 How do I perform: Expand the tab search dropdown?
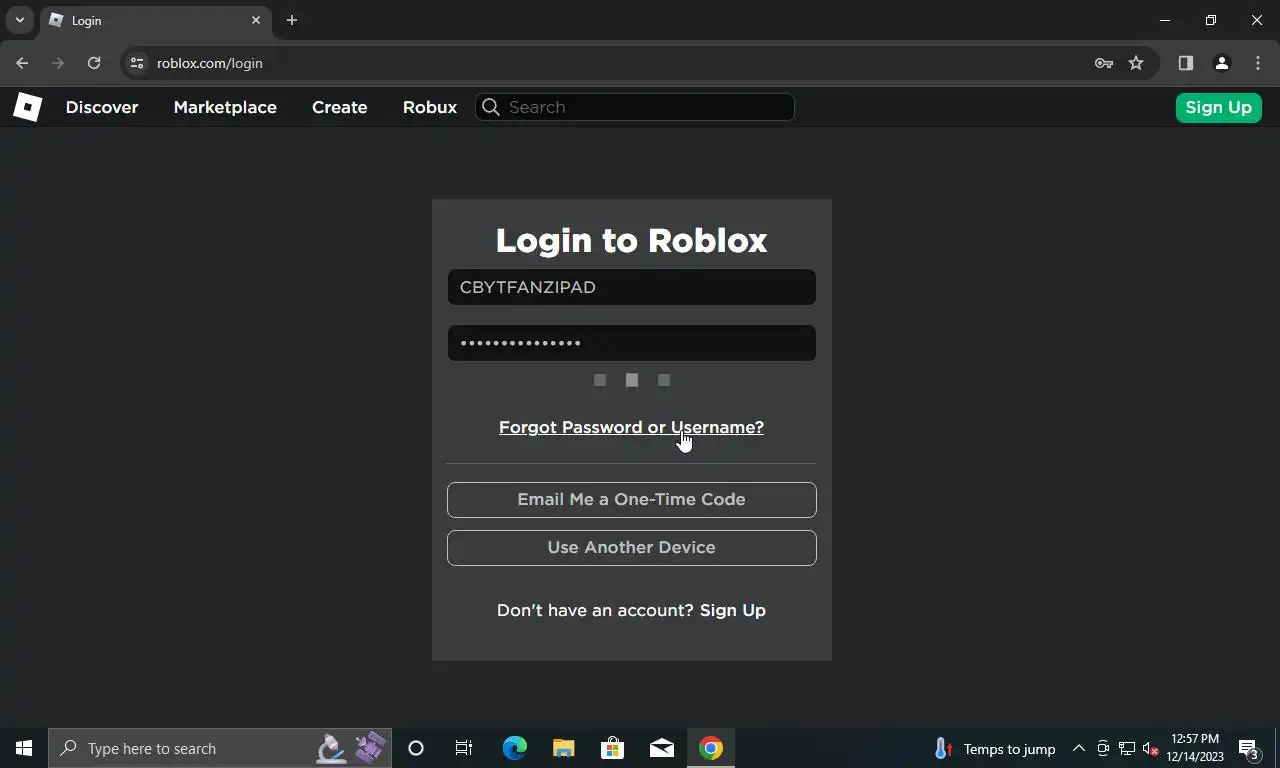tap(19, 20)
